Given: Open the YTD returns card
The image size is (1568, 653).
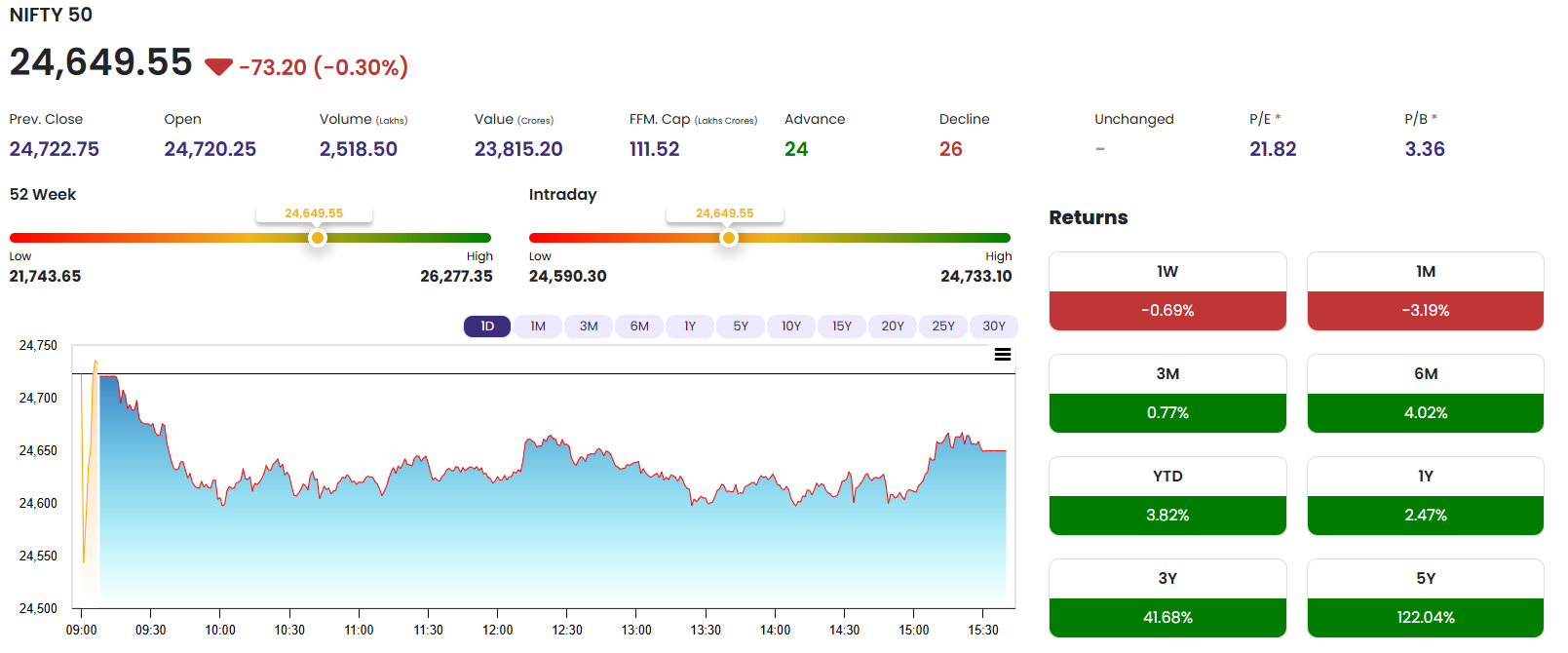Looking at the screenshot, I should click(x=1167, y=496).
